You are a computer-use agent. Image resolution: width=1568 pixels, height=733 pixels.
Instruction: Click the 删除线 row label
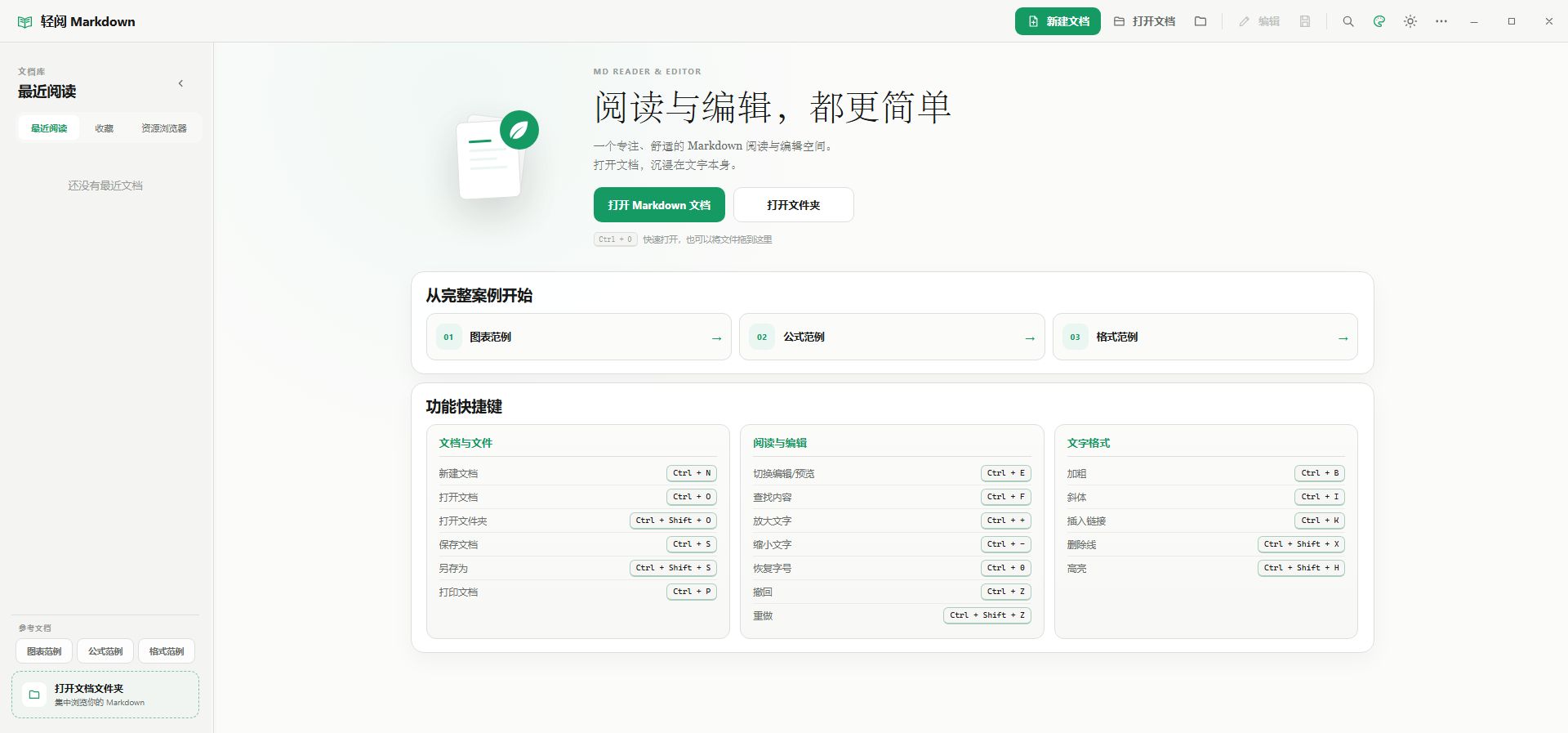tap(1081, 544)
